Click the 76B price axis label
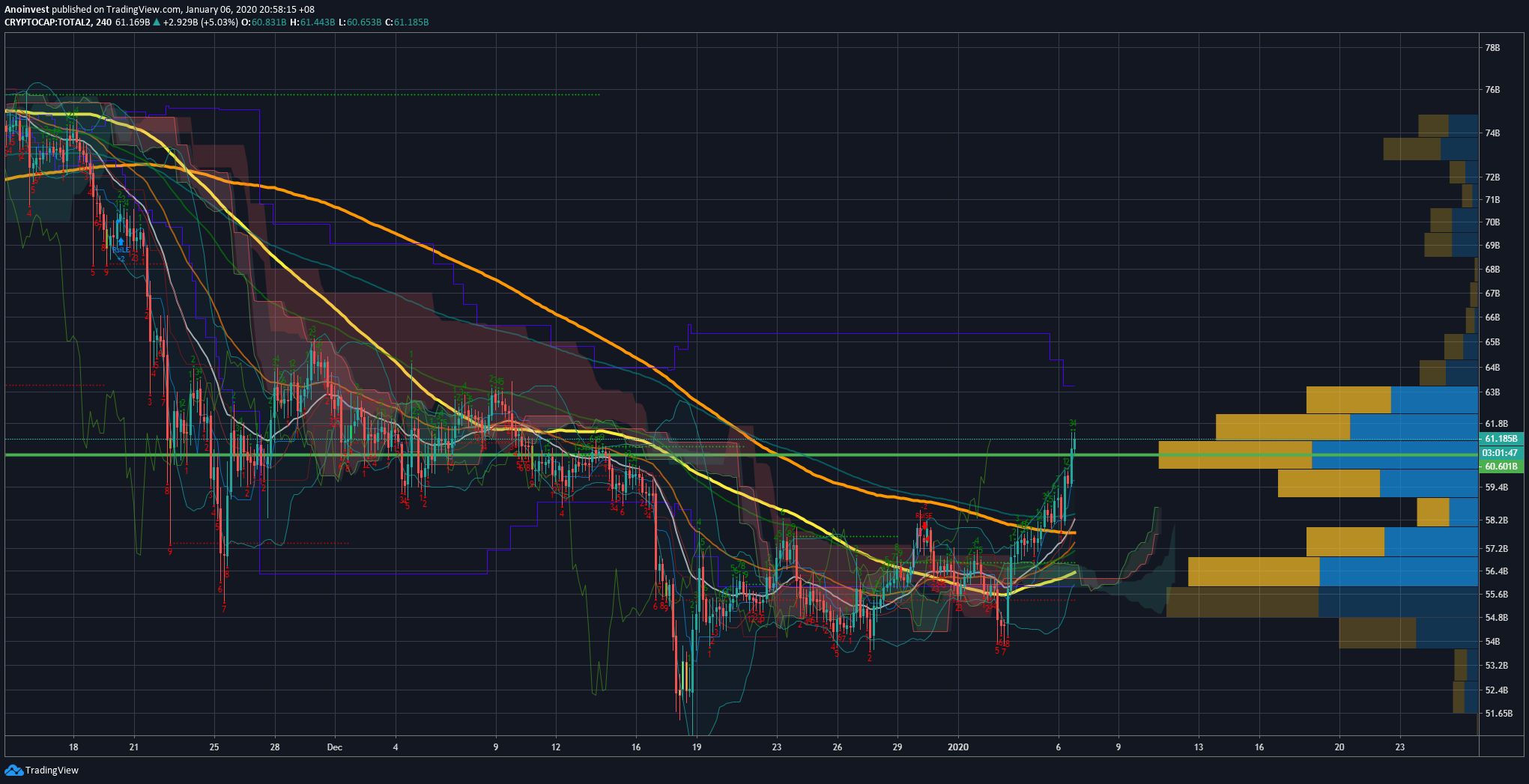Viewport: 1529px width, 784px height. coord(1492,90)
